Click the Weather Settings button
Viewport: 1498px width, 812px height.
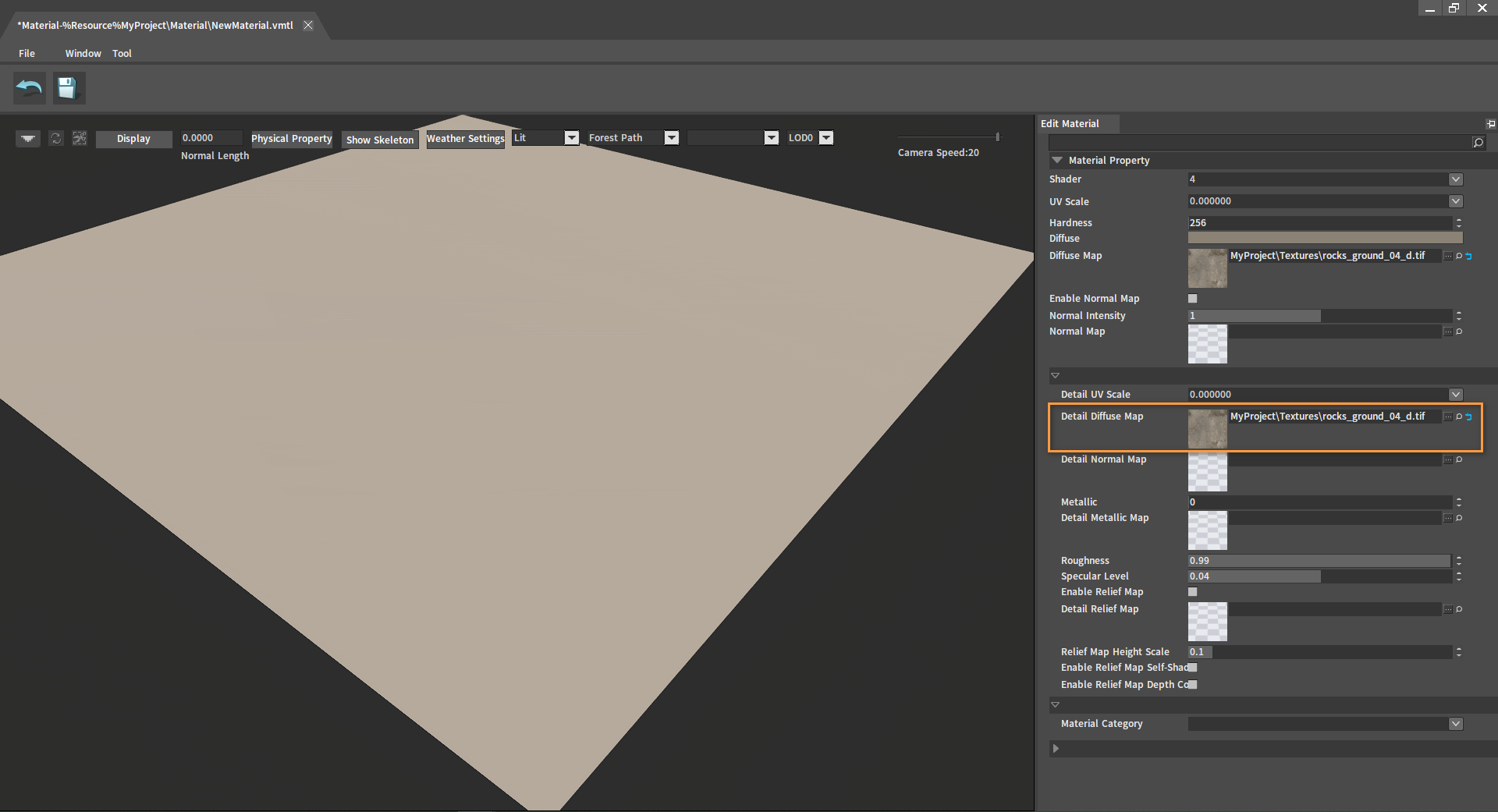coord(465,139)
